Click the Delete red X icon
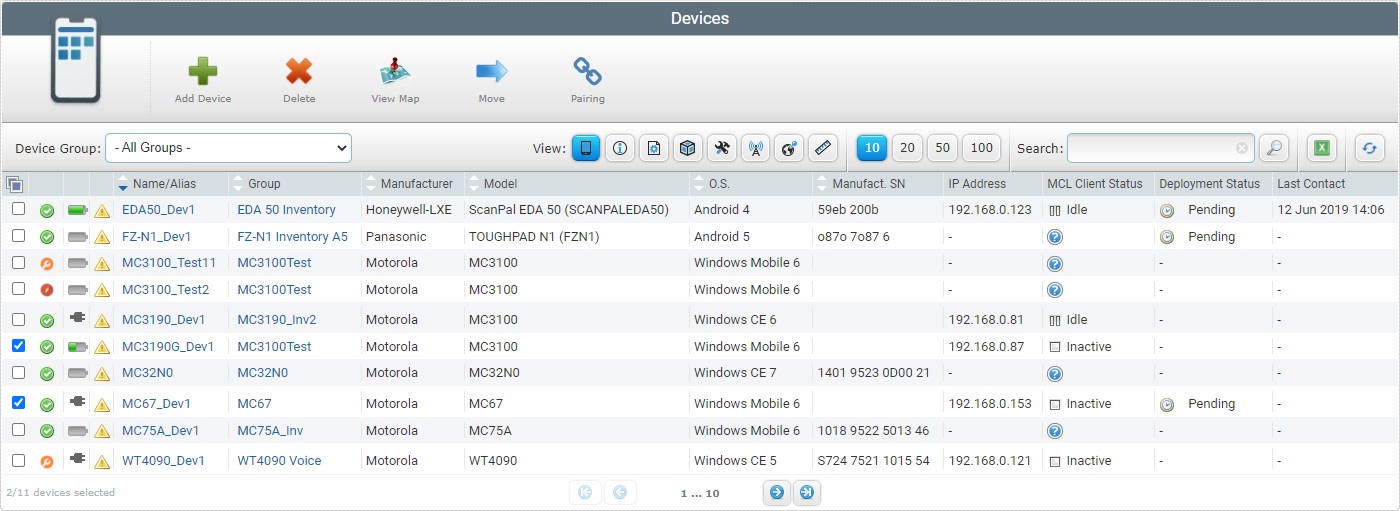 coord(299,71)
